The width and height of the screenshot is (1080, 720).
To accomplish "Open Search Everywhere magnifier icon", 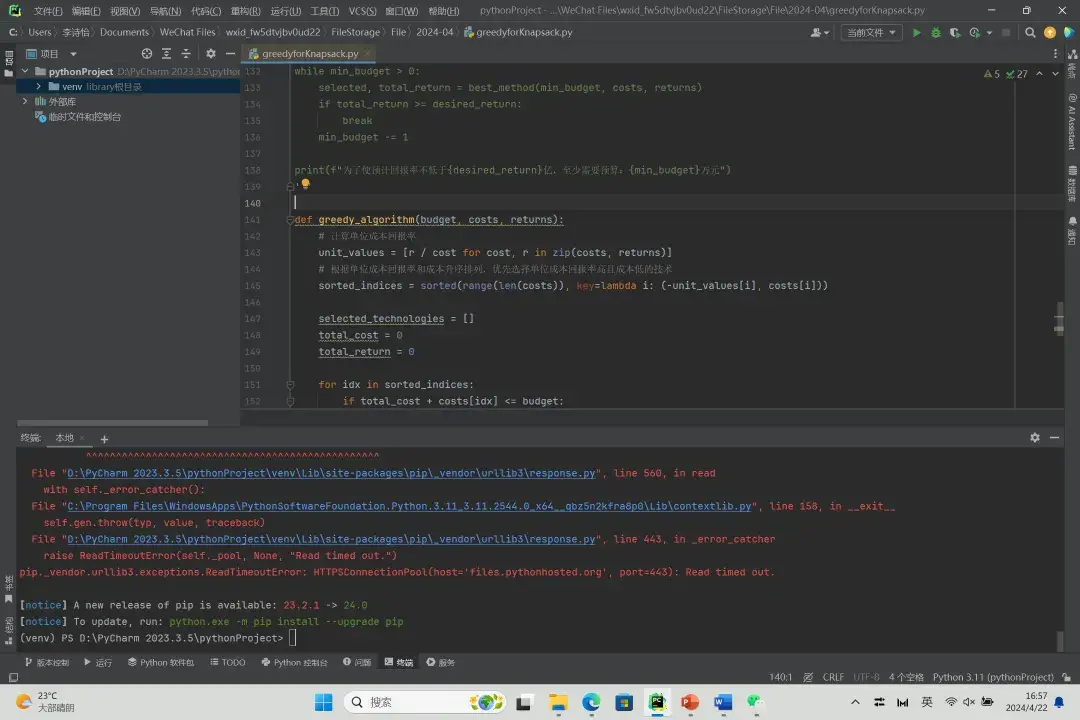I will pos(1030,32).
